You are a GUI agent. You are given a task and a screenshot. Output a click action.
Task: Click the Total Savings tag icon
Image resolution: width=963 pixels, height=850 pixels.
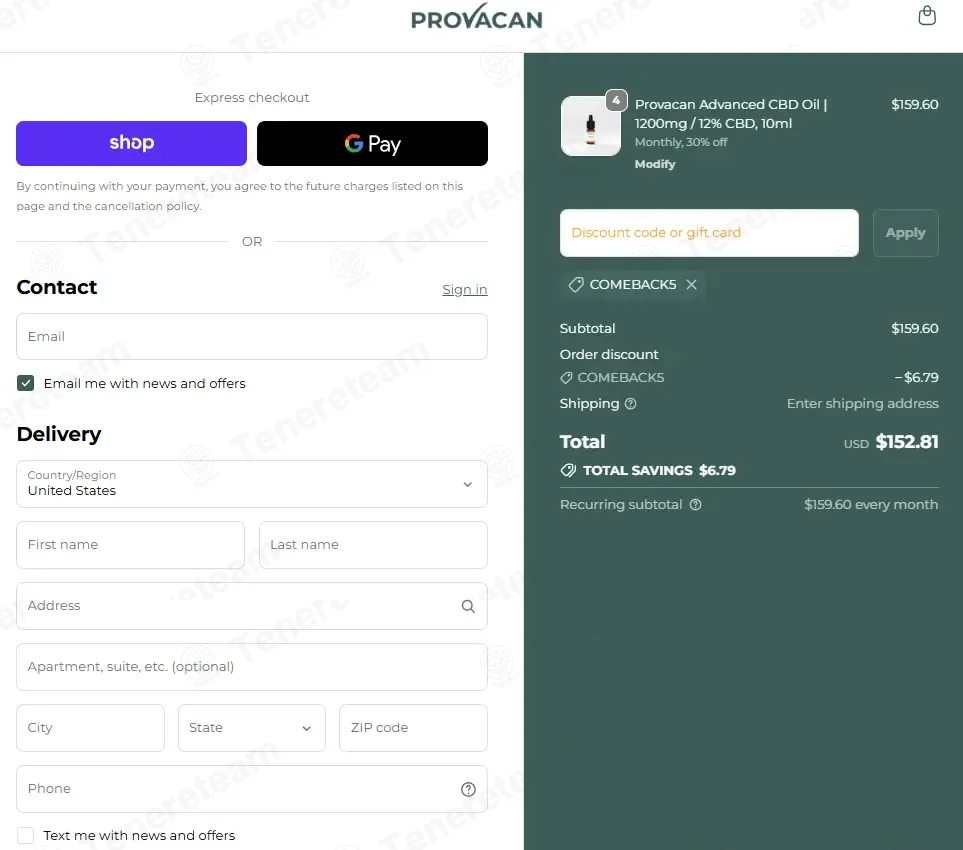click(x=568, y=470)
